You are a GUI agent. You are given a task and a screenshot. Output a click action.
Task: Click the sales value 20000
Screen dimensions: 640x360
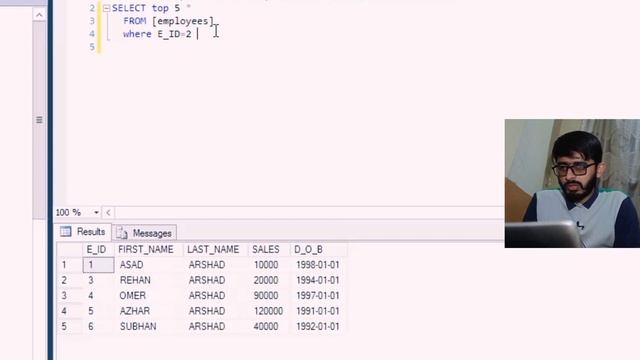(266, 280)
